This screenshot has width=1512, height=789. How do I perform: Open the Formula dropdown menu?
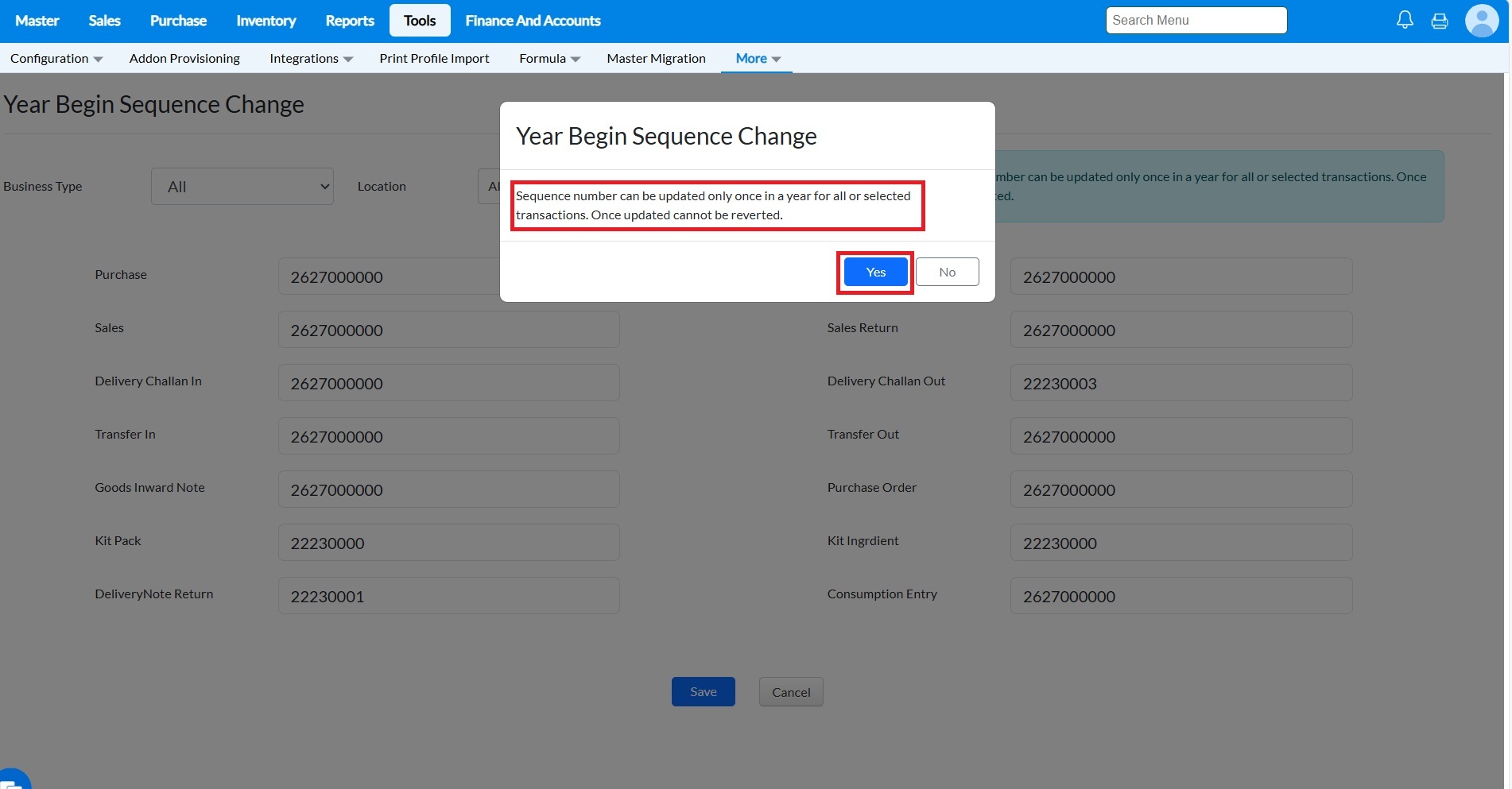(x=549, y=59)
